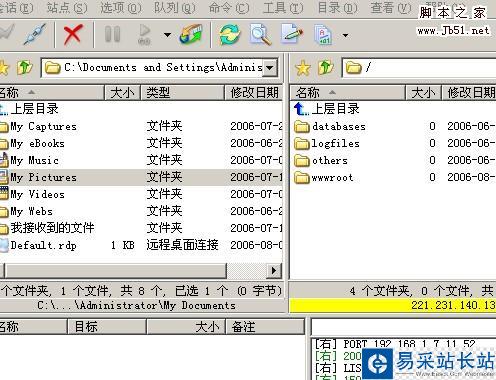The image size is (496, 380).
Task: Click the remote pane star bookmark icon
Action: point(302,68)
